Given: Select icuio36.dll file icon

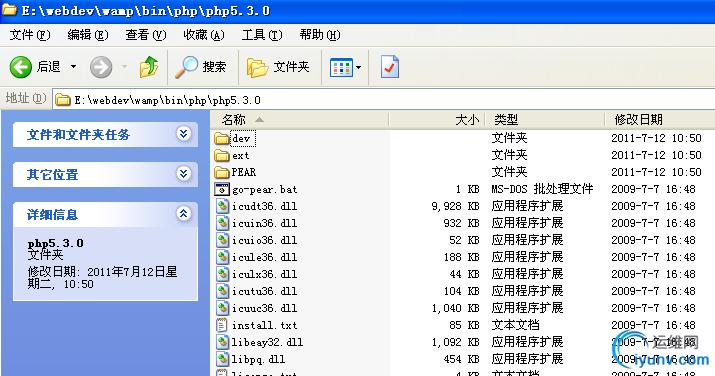Looking at the screenshot, I should coord(222,240).
